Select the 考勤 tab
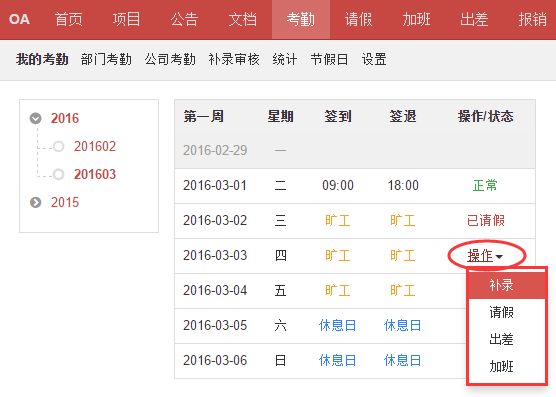Image resolution: width=556 pixels, height=397 pixels. (301, 19)
